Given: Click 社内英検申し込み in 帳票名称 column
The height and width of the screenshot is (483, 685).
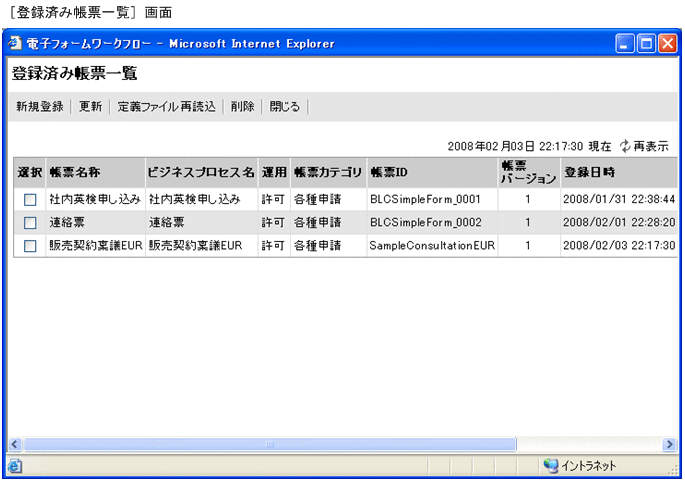Looking at the screenshot, I should click(95, 200).
